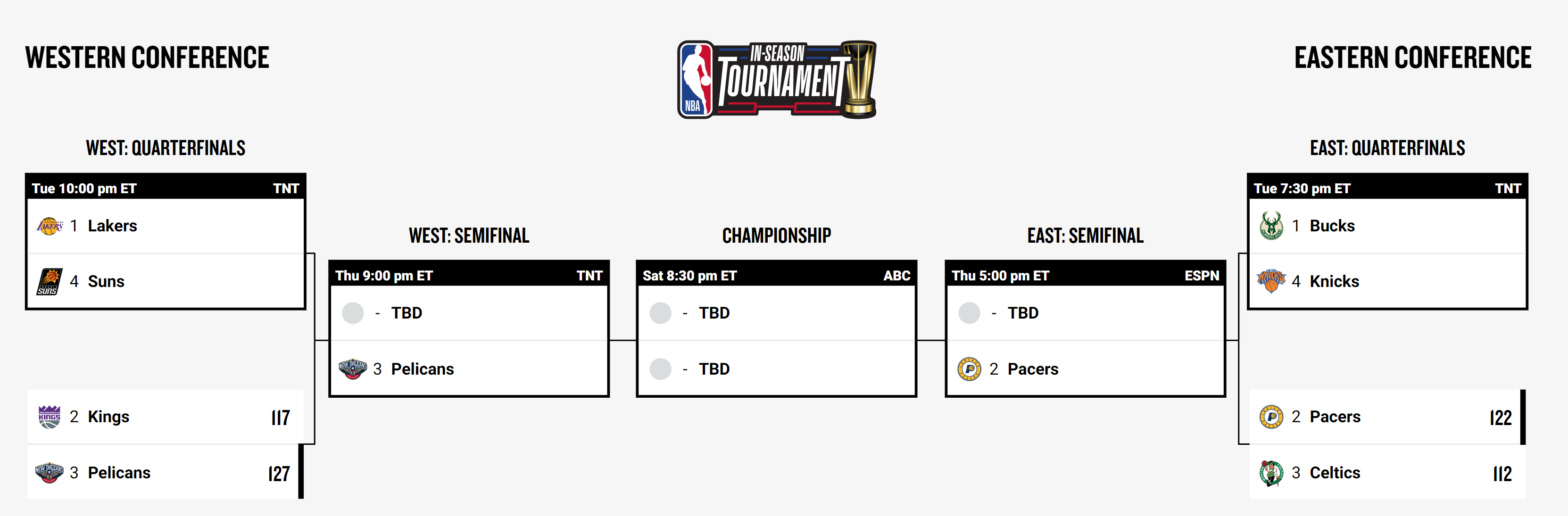Click the Celtics name in quarterfinal result
1568x516 pixels.
[x=1335, y=473]
